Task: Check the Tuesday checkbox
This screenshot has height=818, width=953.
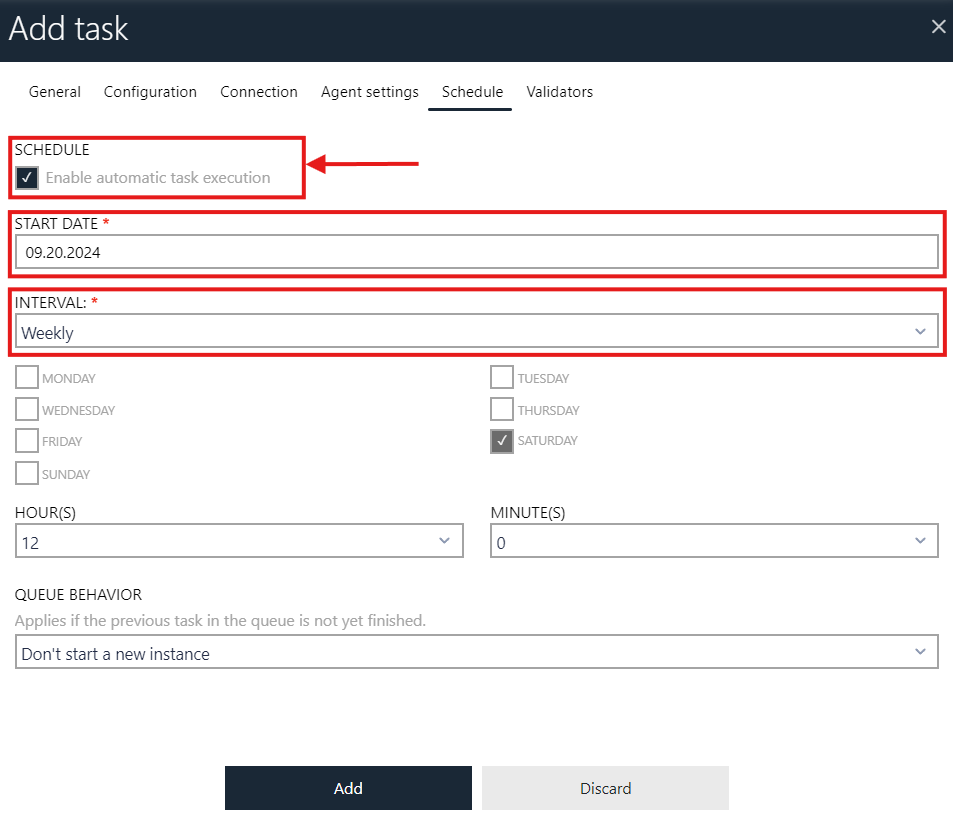Action: coord(501,377)
